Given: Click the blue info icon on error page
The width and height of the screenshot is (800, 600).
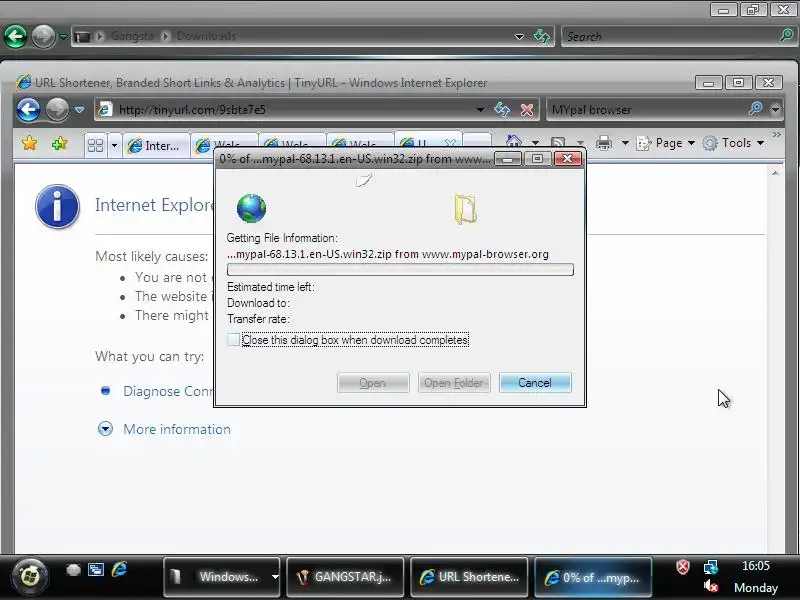Looking at the screenshot, I should click(57, 206).
